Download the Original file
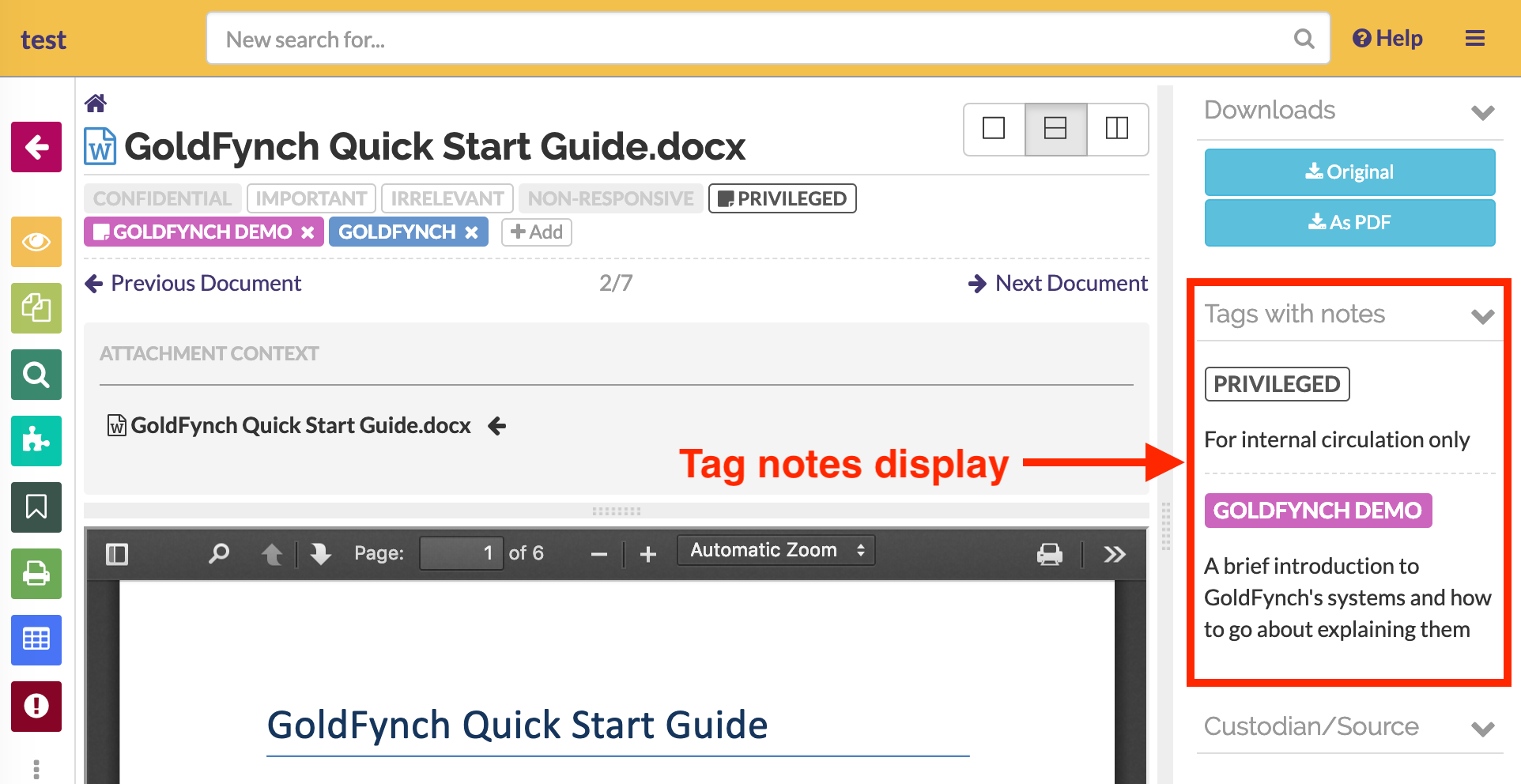The height and width of the screenshot is (784, 1521). [1349, 172]
